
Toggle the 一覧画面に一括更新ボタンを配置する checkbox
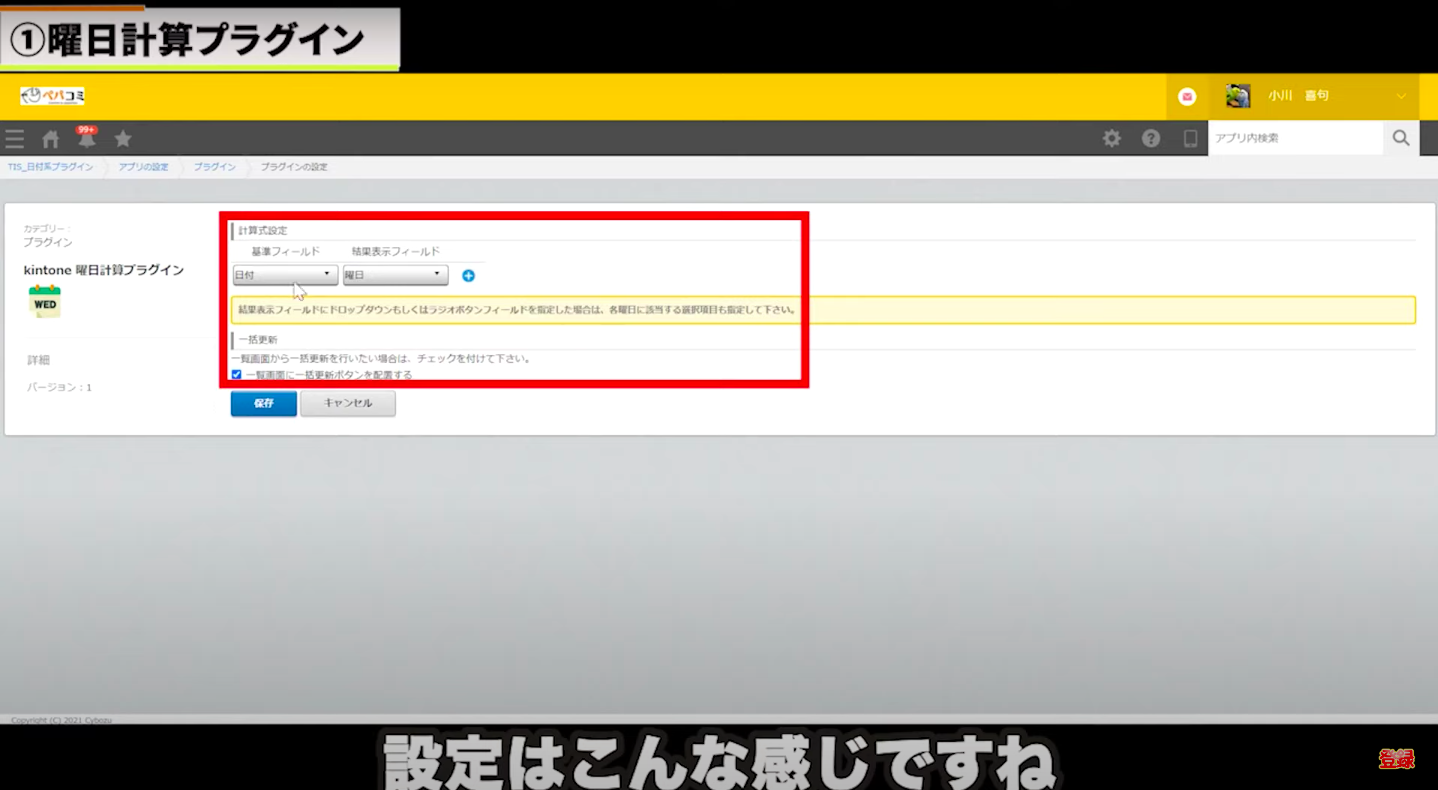(237, 375)
